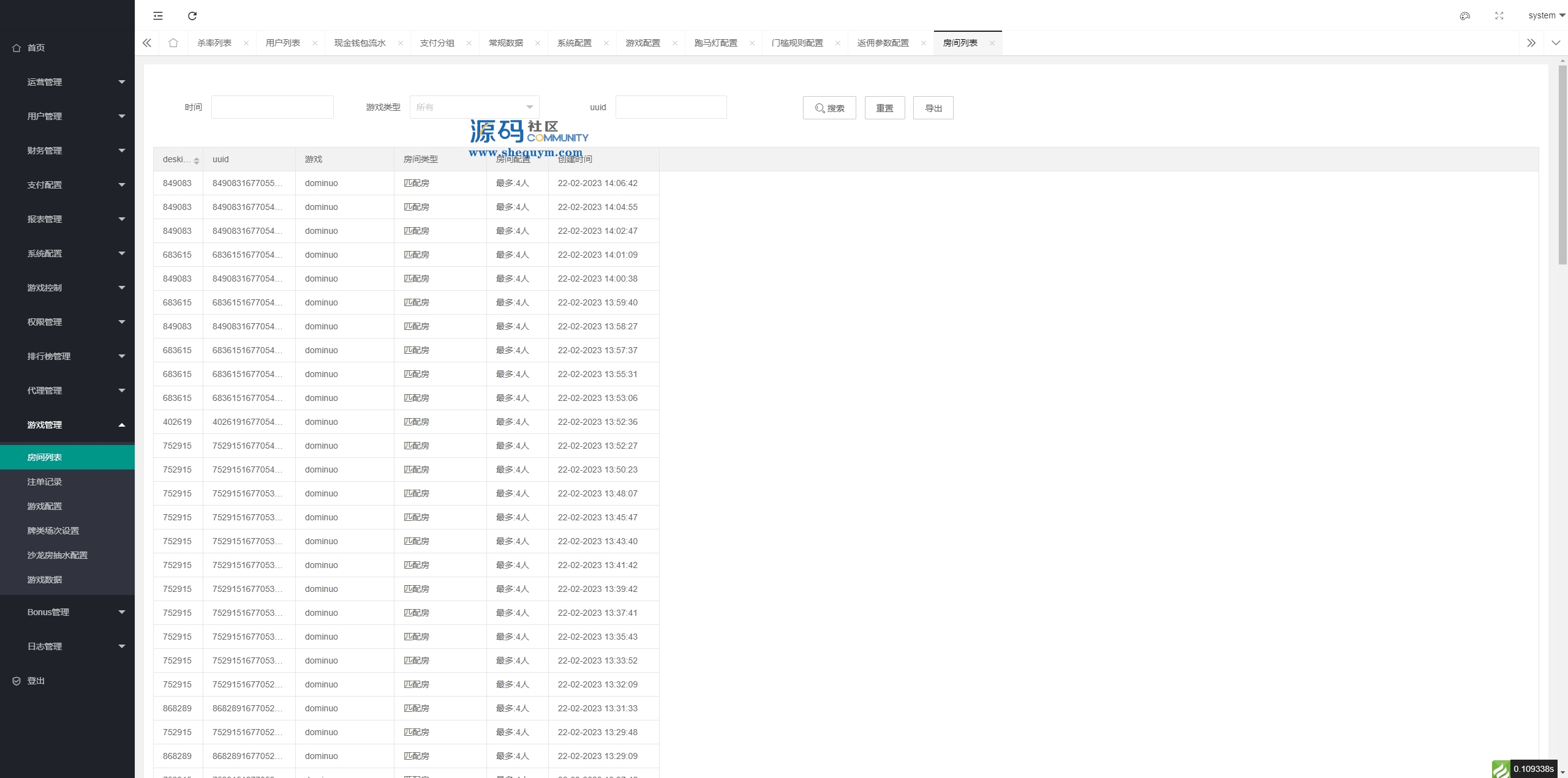
Task: Click the uuid input field
Action: click(x=671, y=107)
